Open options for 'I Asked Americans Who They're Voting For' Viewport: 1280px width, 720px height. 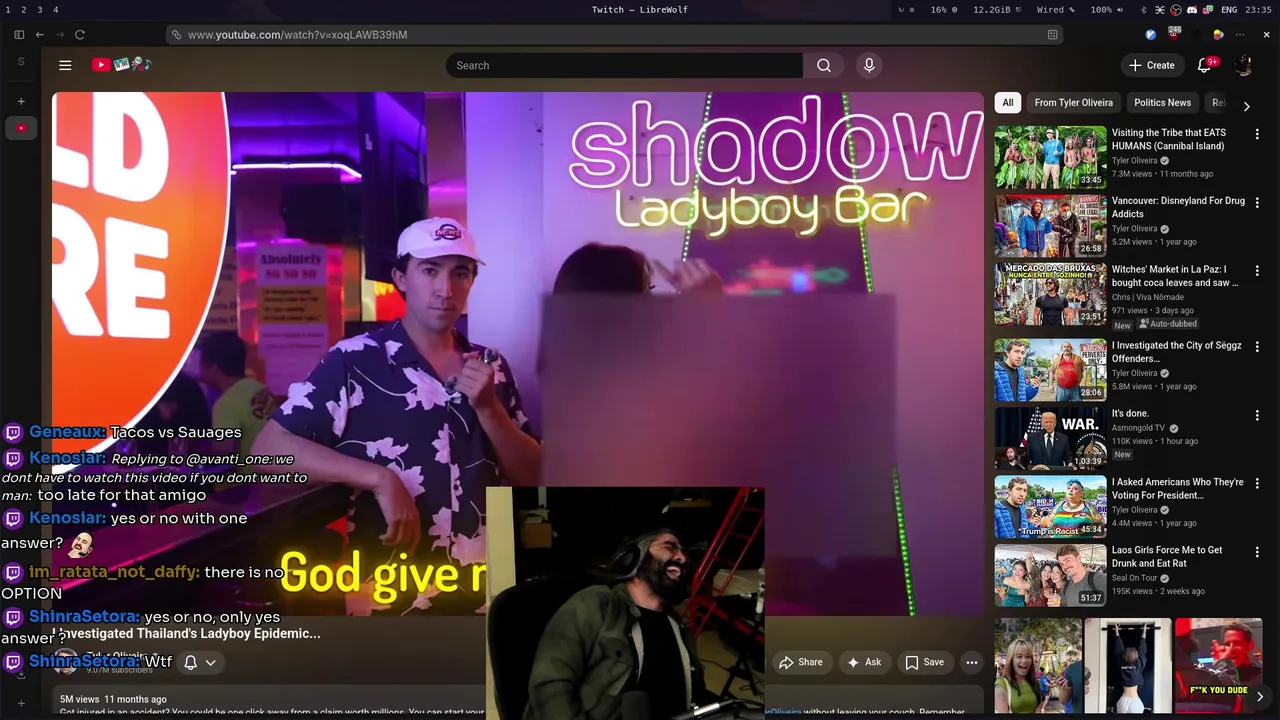[1257, 483]
